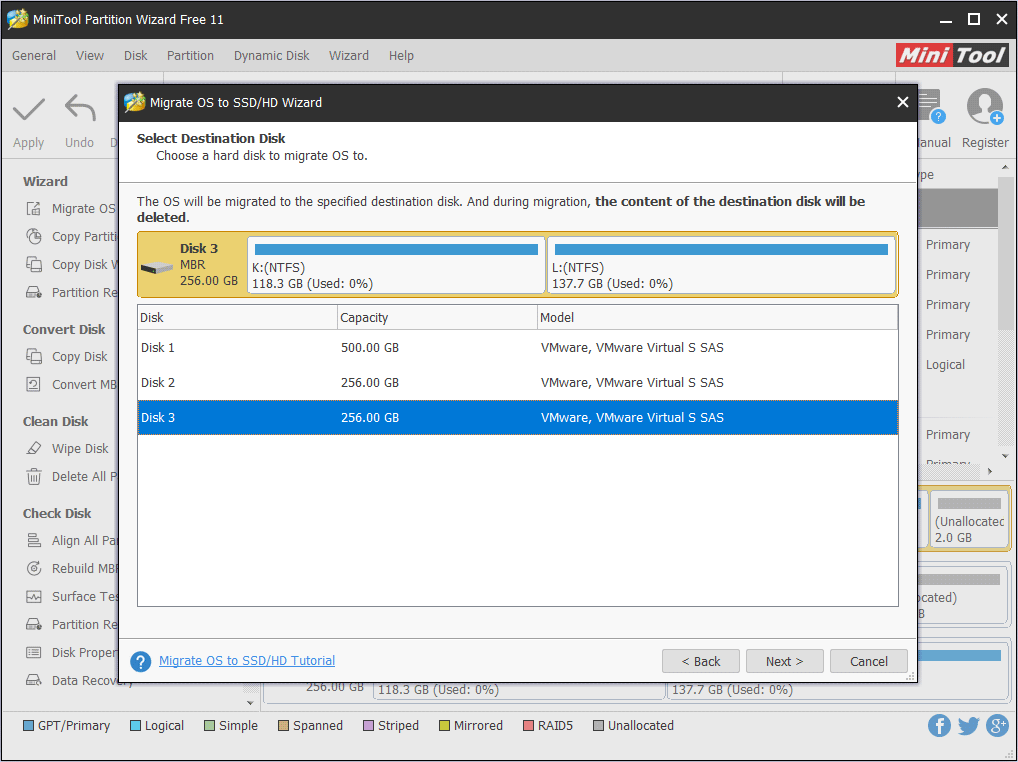The width and height of the screenshot is (1018, 762).
Task: Click the Manual toolbar icon
Action: [x=931, y=106]
